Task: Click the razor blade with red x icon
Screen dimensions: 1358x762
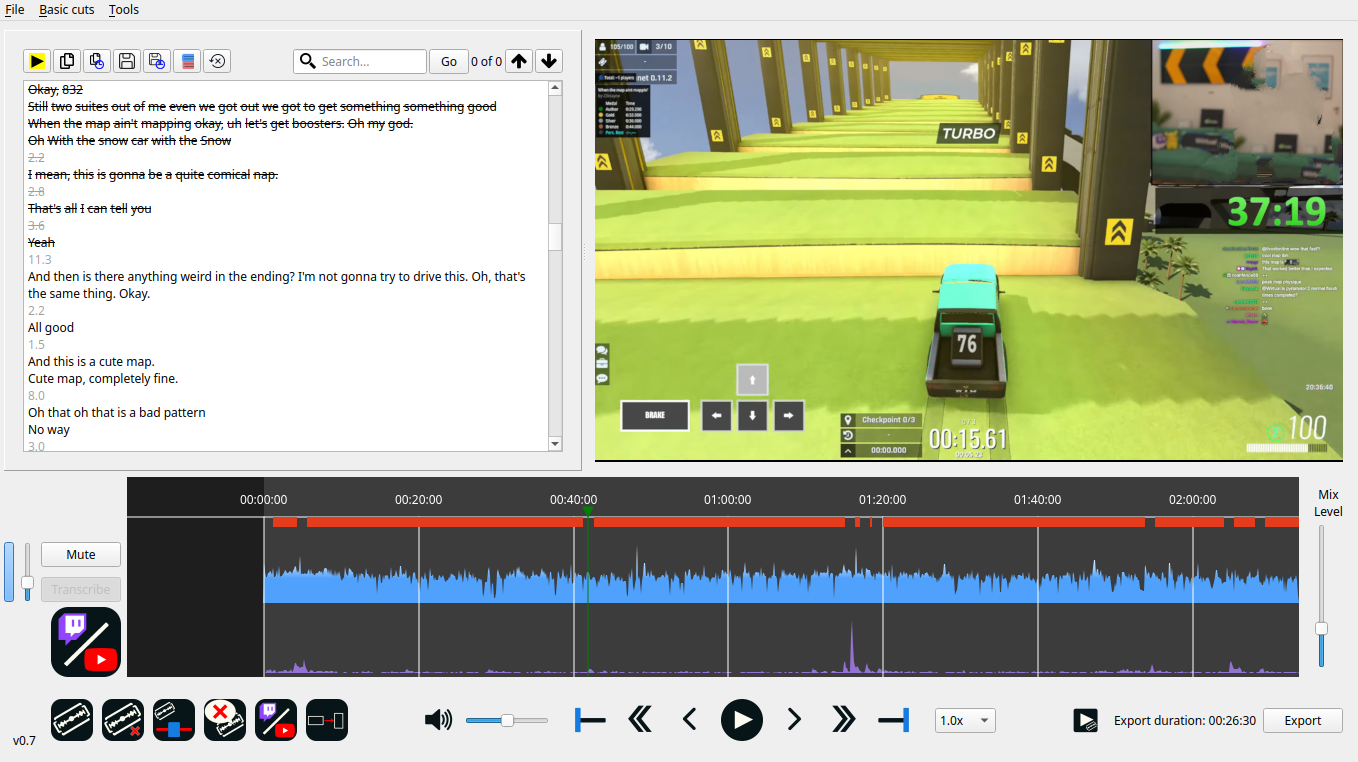Action: tap(123, 720)
